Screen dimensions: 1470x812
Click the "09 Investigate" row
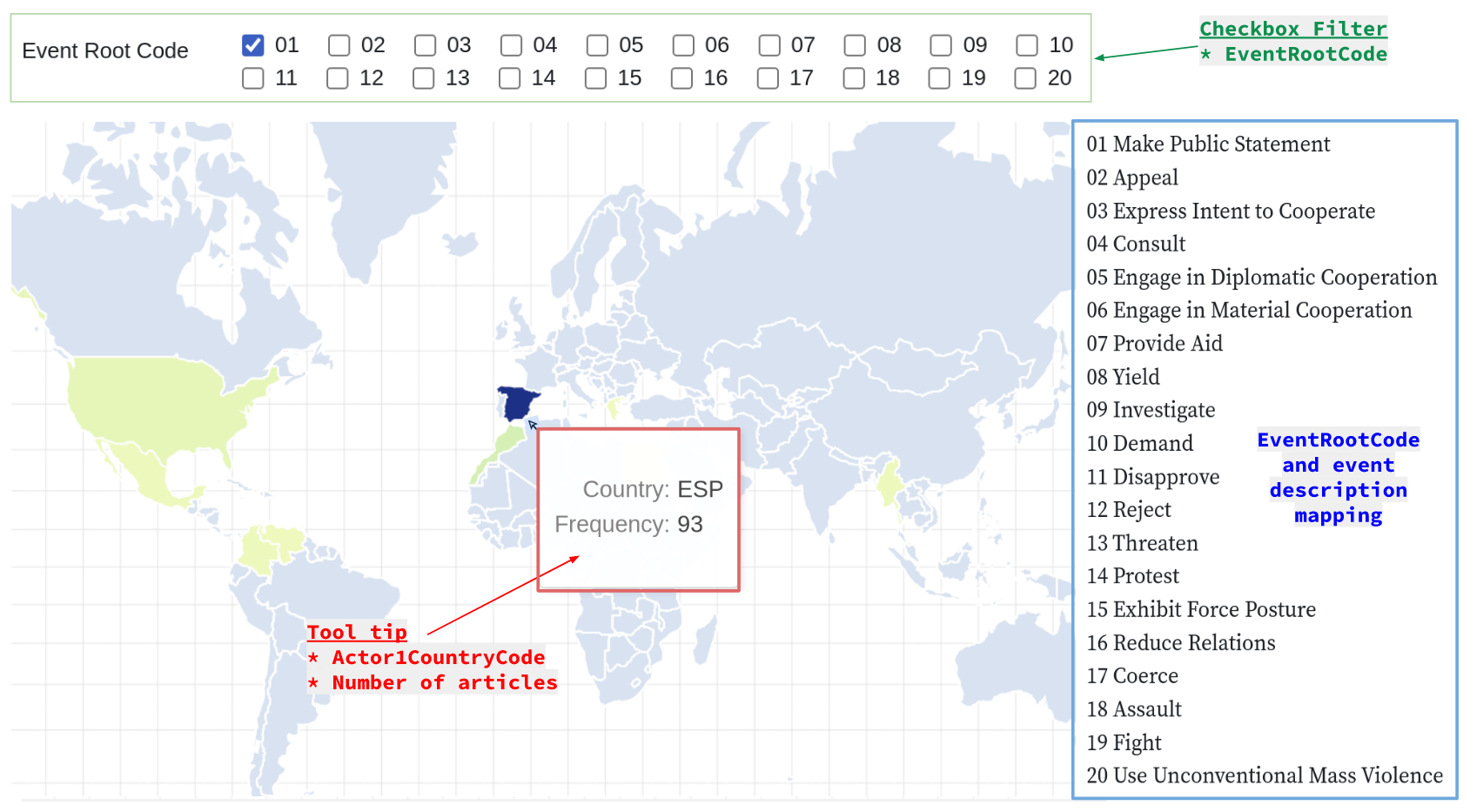(1151, 410)
